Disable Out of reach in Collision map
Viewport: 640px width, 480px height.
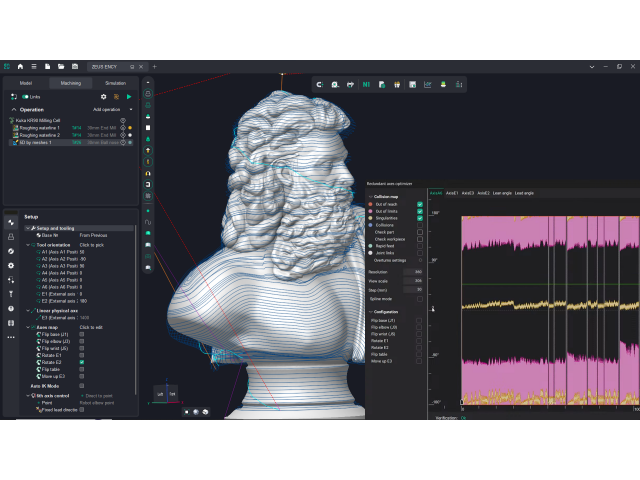point(420,204)
